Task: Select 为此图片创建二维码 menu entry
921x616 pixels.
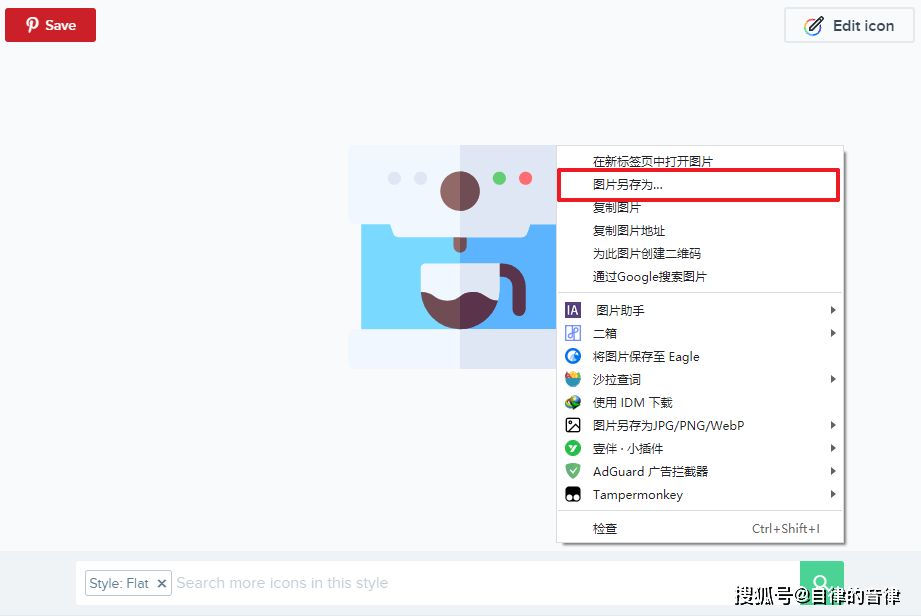Action: 700,254
